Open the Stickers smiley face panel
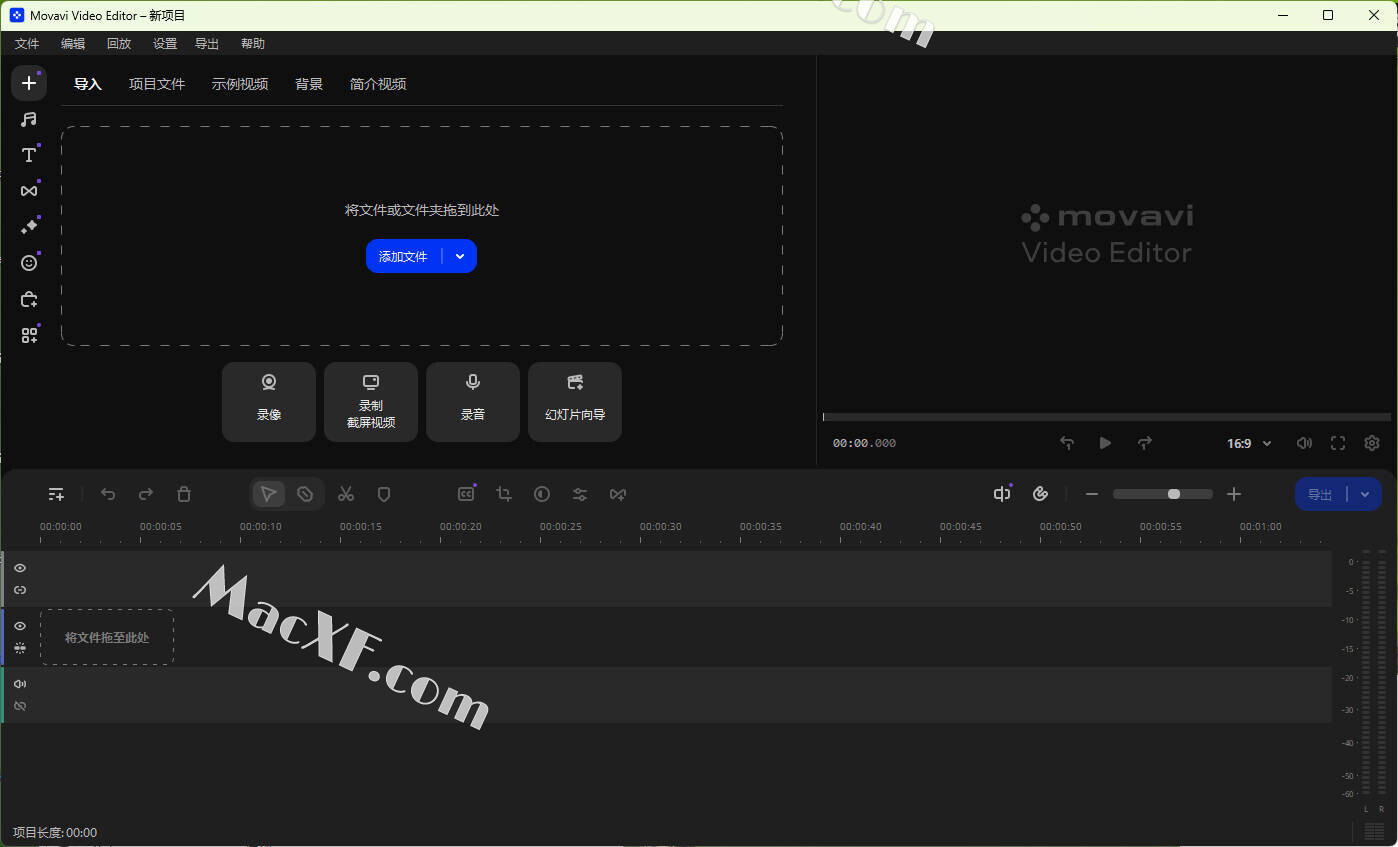The image size is (1398, 847). coord(29,263)
